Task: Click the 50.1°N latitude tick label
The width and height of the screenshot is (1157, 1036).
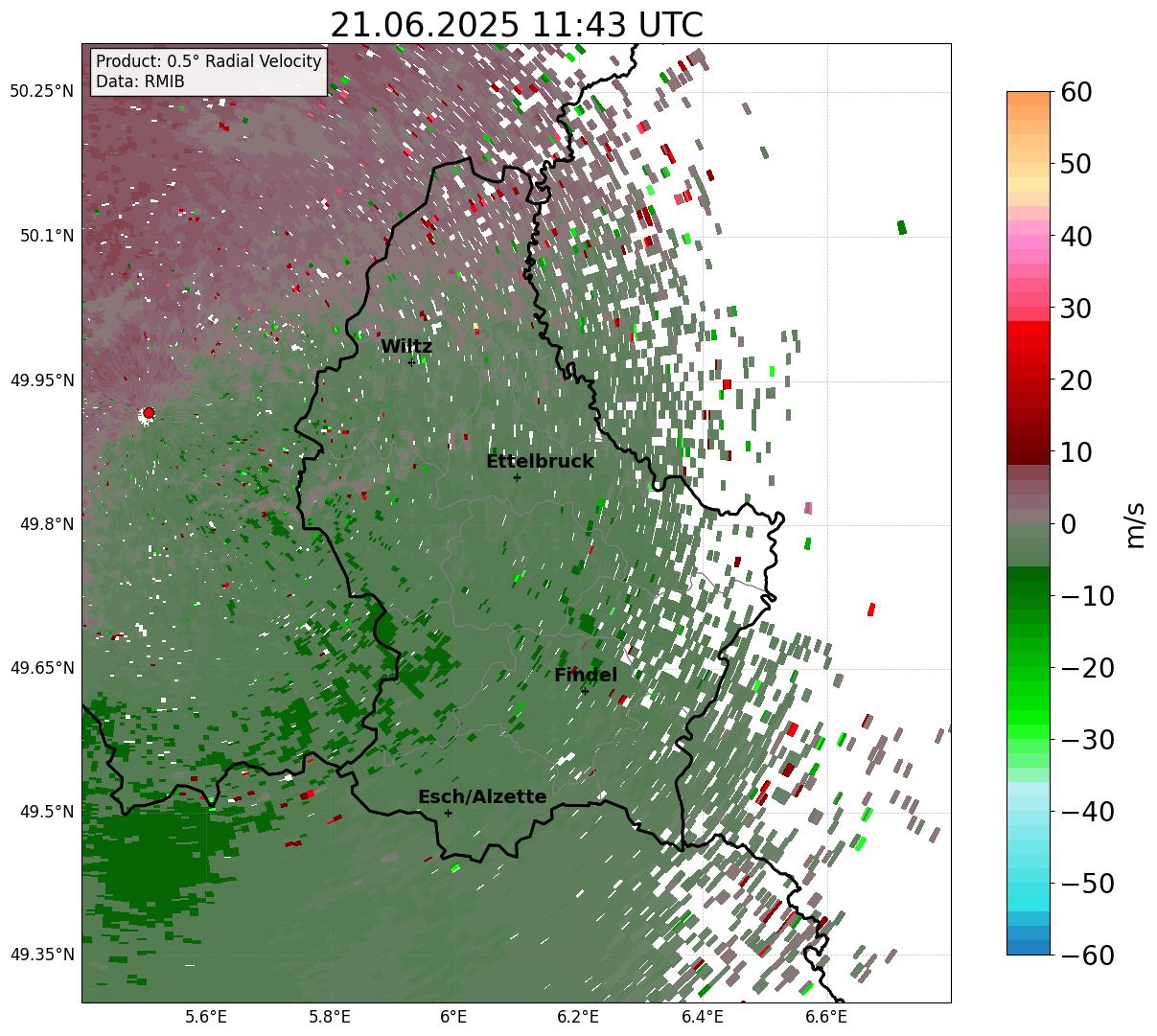Action: [x=47, y=236]
